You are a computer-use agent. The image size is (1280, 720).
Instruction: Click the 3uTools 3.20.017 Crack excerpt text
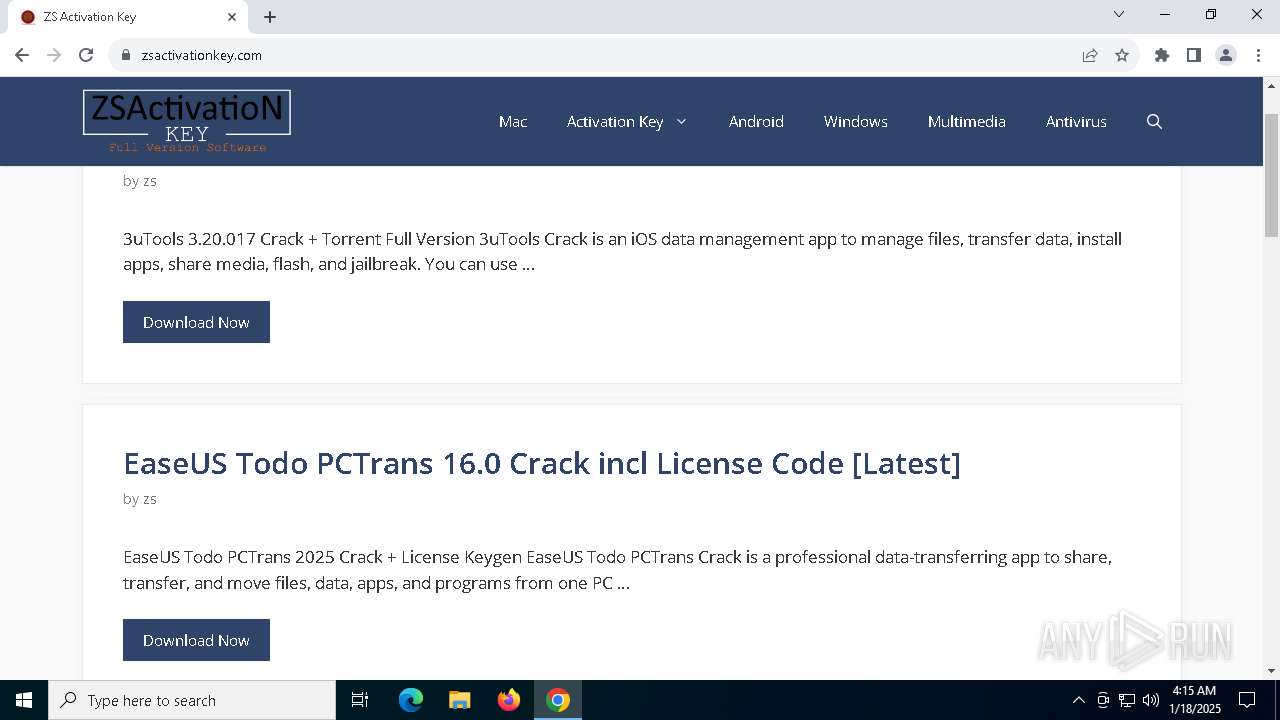coord(622,252)
